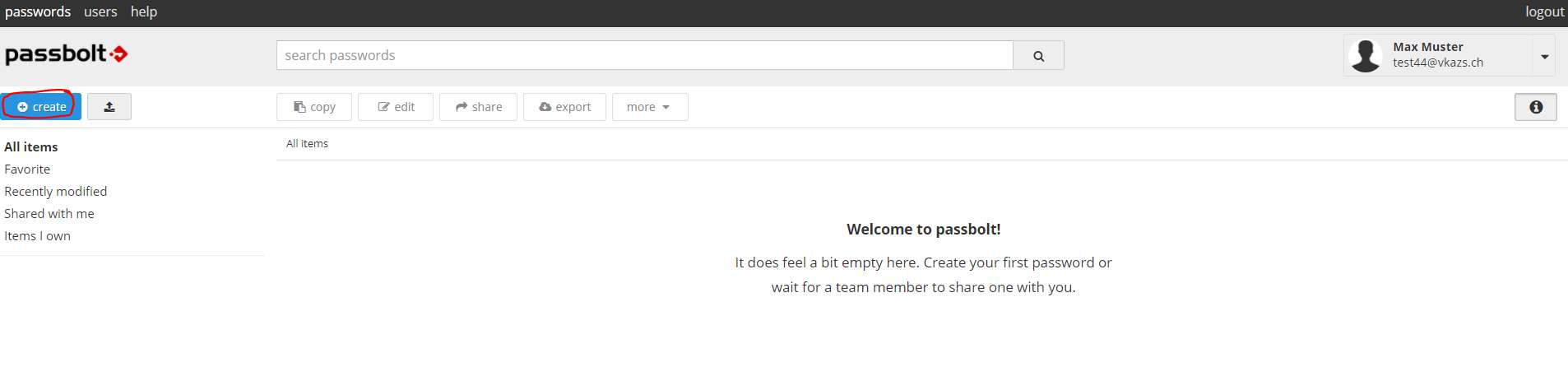Click the create password button
This screenshot has width=1568, height=390.
(x=41, y=107)
